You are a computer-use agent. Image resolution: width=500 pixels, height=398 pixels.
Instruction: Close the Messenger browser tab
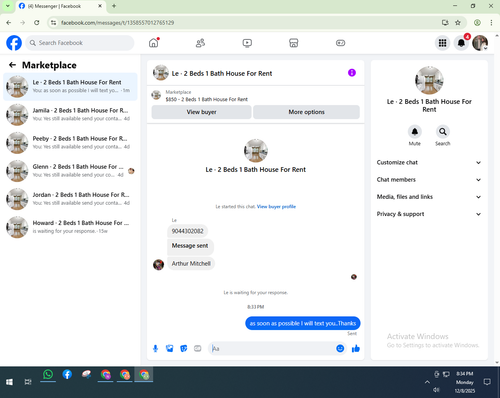coord(100,6)
